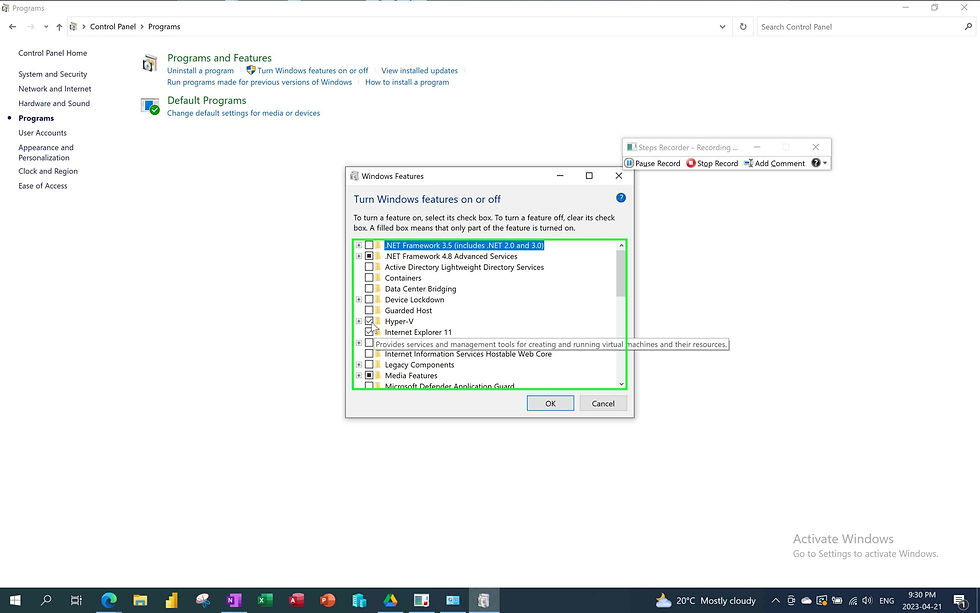Open Access from the taskbar

click(x=296, y=601)
